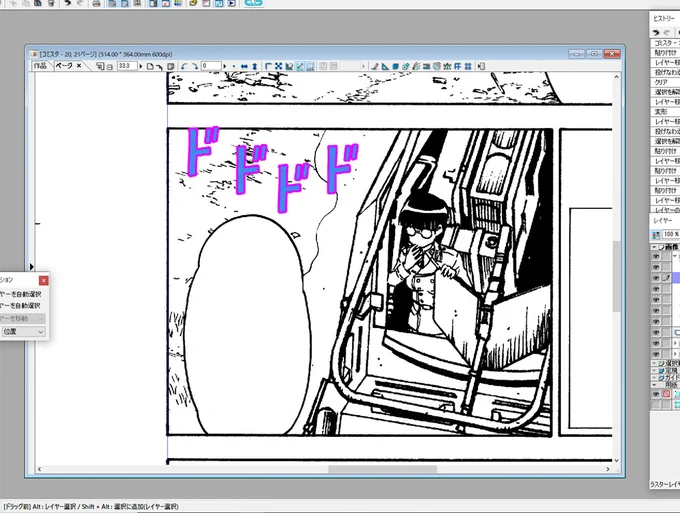The height and width of the screenshot is (513, 680).
Task: Click the flip horizontal double-arrow icon
Action: 244,66
